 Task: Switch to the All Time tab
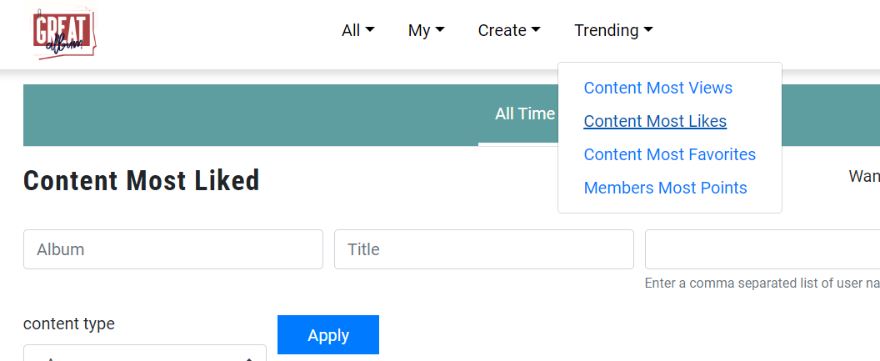(524, 115)
